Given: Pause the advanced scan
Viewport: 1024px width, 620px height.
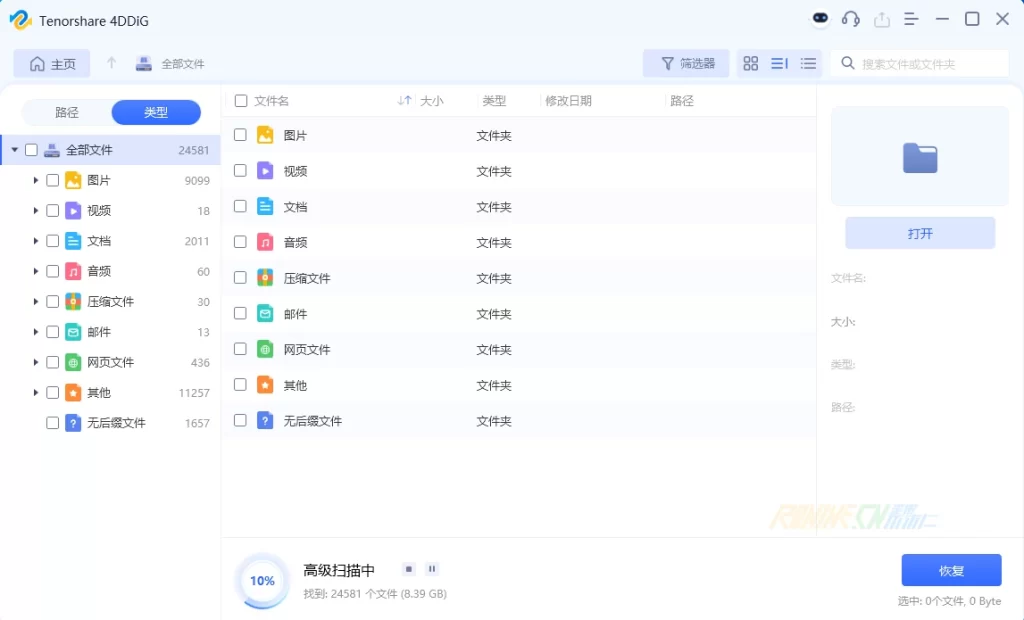Looking at the screenshot, I should pyautogui.click(x=432, y=569).
